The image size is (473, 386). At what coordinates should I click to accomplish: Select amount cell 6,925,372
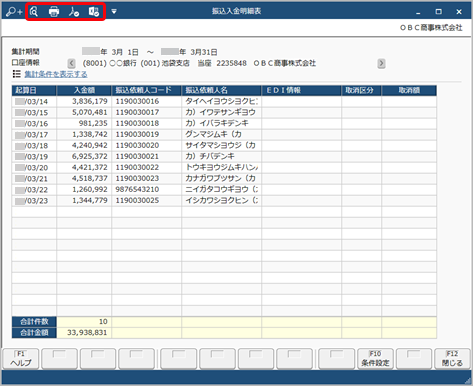(x=84, y=156)
